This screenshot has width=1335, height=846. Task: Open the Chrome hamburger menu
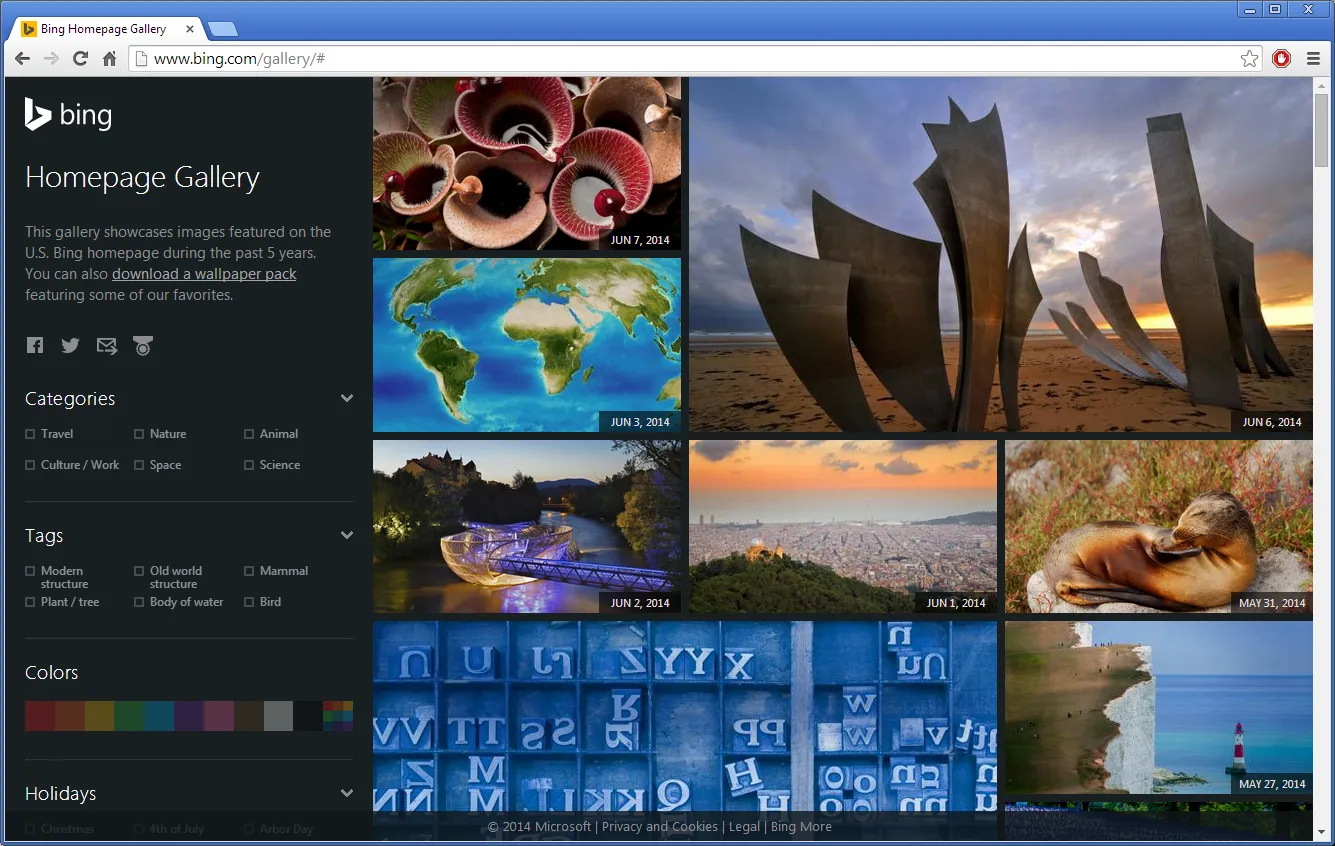1313,59
